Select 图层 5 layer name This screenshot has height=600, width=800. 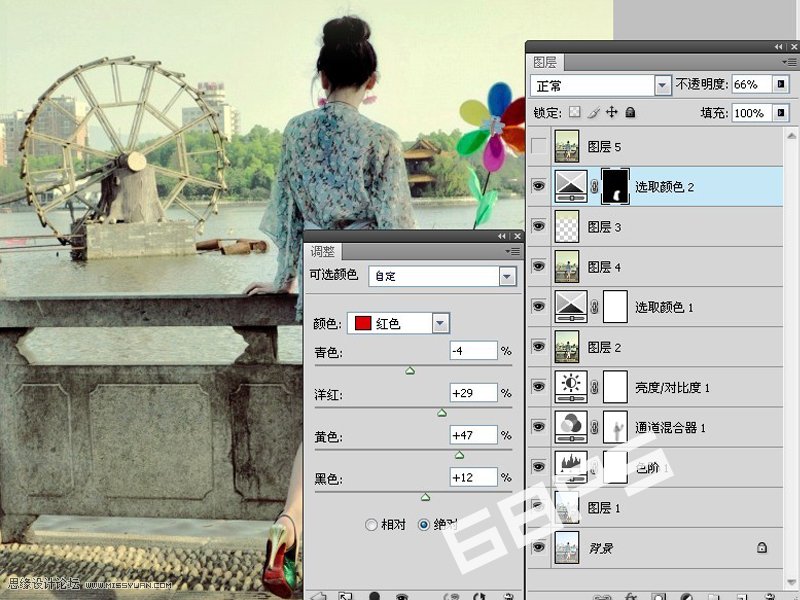604,147
